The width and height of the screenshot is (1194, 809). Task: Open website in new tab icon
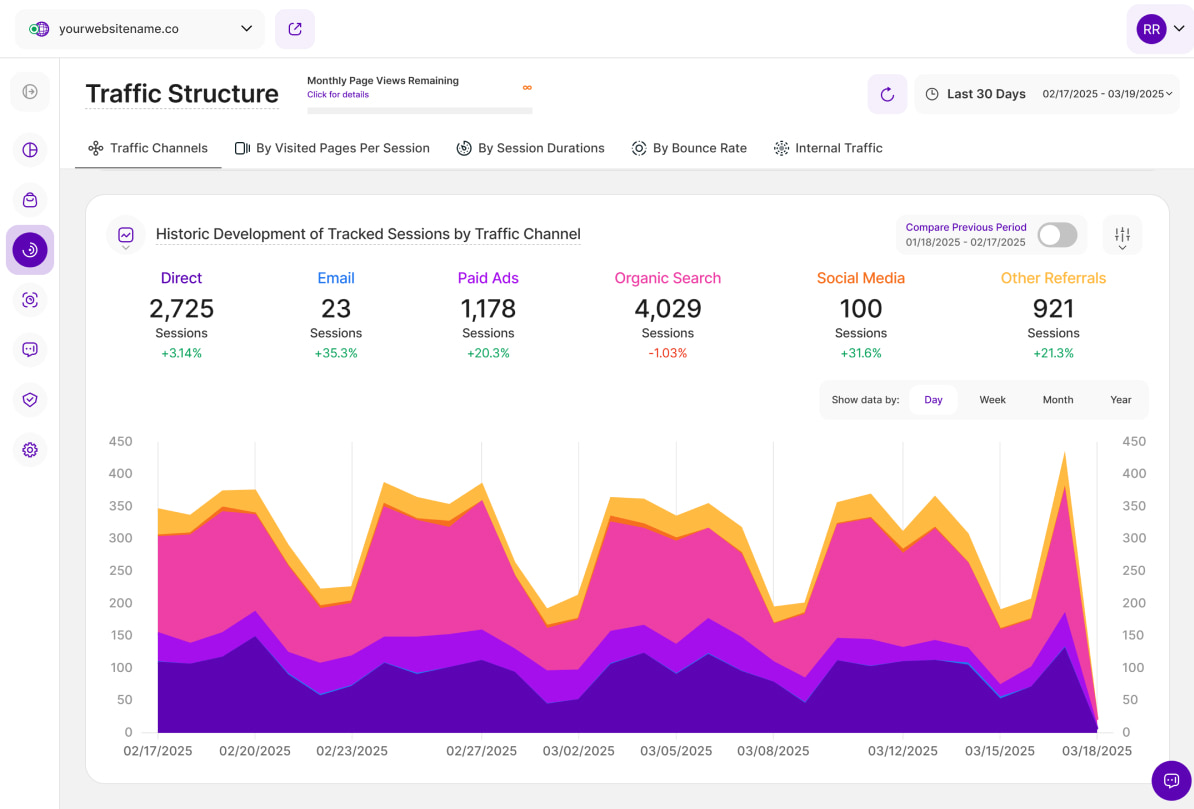click(x=295, y=29)
